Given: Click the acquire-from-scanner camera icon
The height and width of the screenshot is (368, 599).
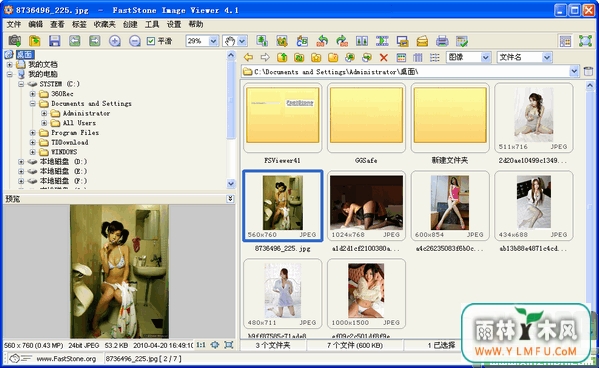Looking at the screenshot, I should (x=15, y=41).
